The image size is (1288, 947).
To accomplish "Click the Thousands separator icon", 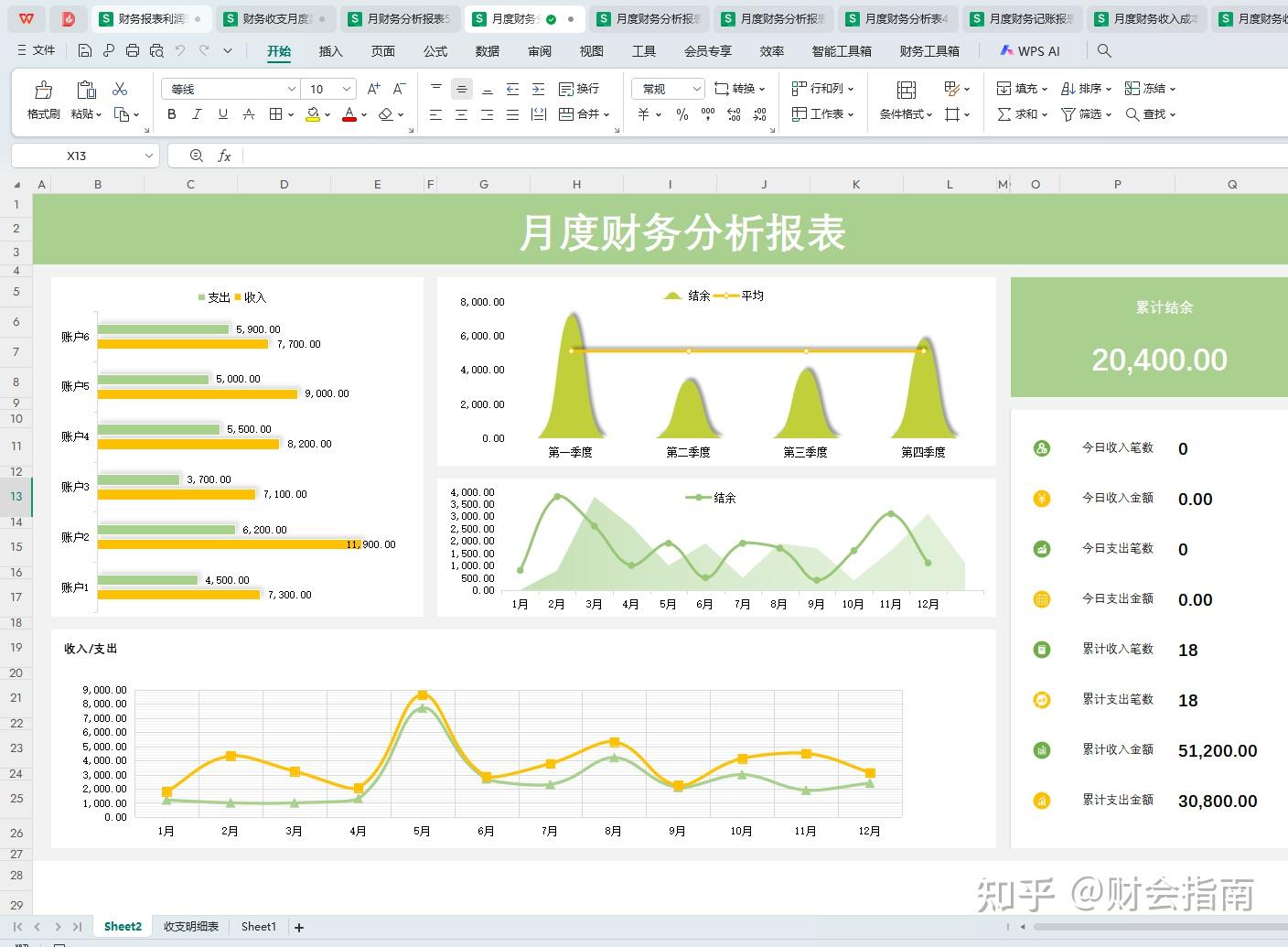I will coord(708,114).
